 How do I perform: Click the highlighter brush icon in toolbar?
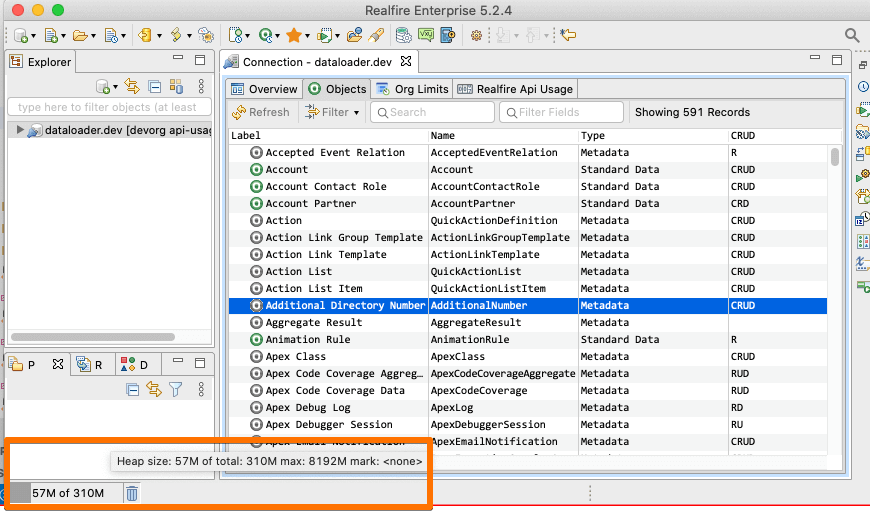coord(376,36)
